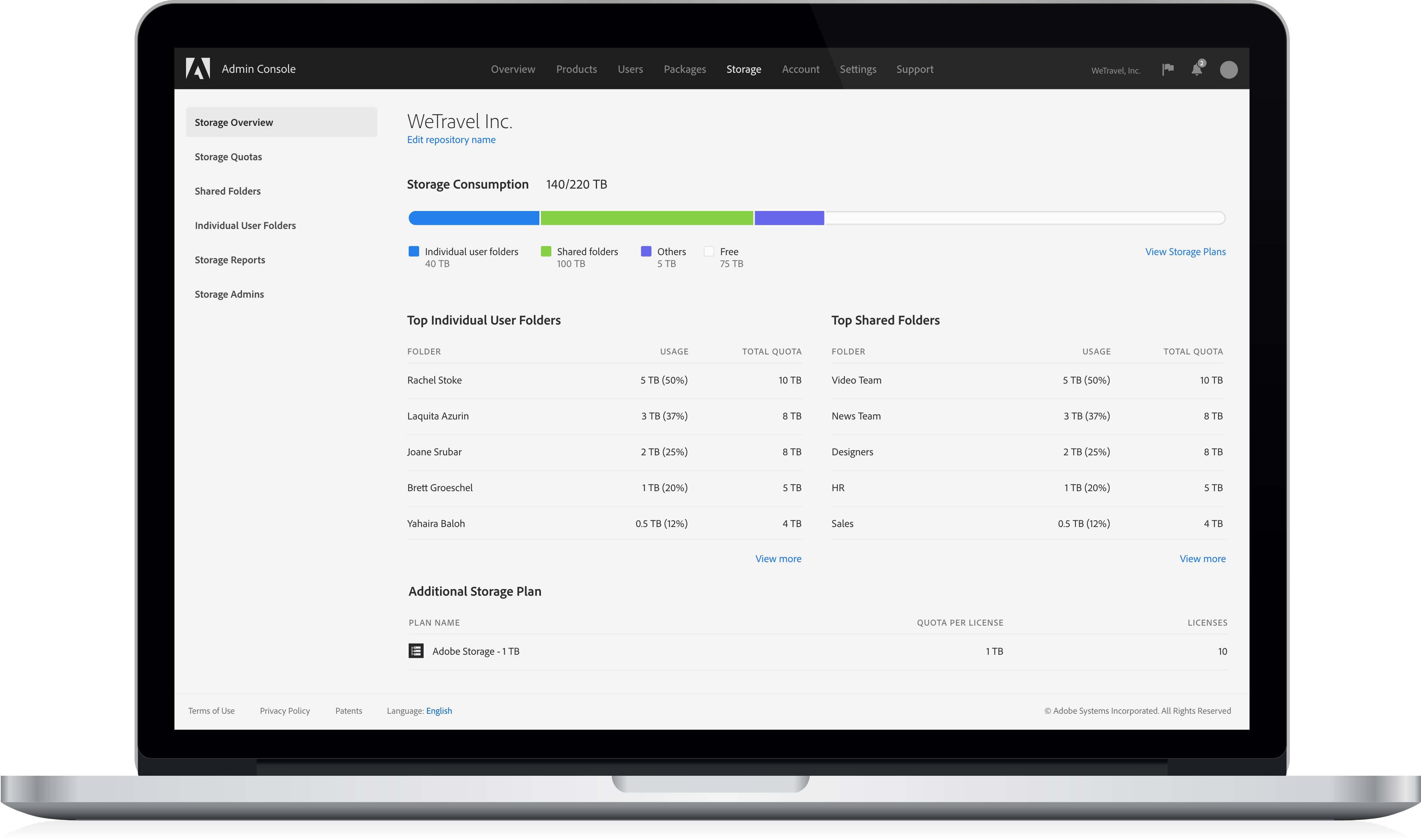Click the Additional Storage Plan heading
This screenshot has width=1421, height=840.
point(475,592)
